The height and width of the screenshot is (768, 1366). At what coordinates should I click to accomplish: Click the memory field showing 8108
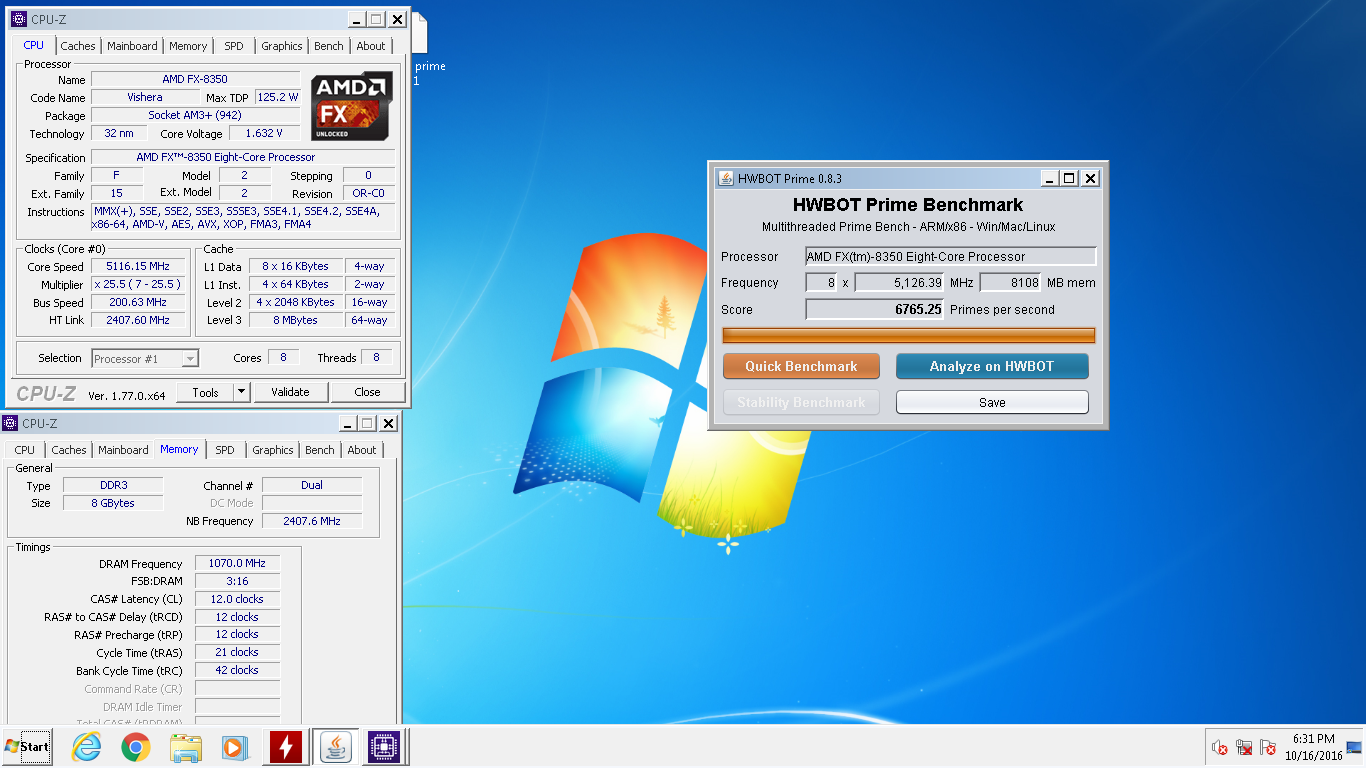pyautogui.click(x=1011, y=283)
